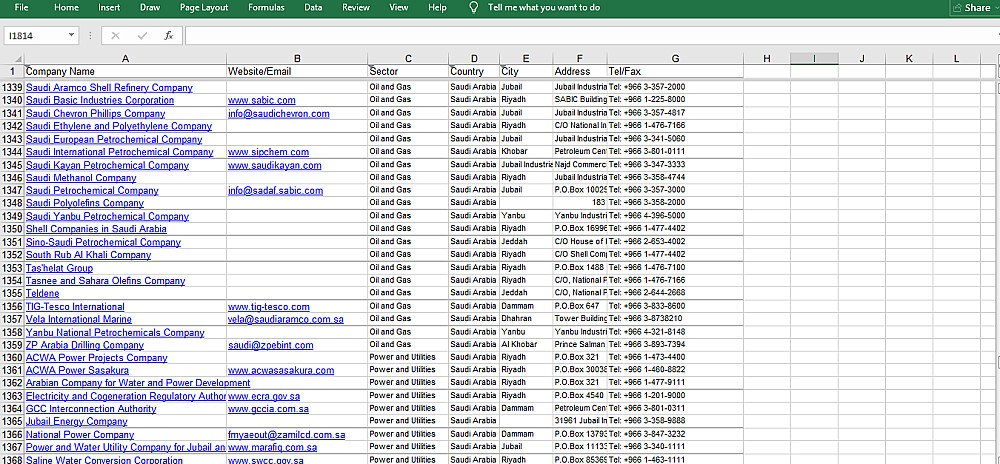The image size is (1000, 464).
Task: Switch to the Formulas tab
Action: [x=267, y=8]
